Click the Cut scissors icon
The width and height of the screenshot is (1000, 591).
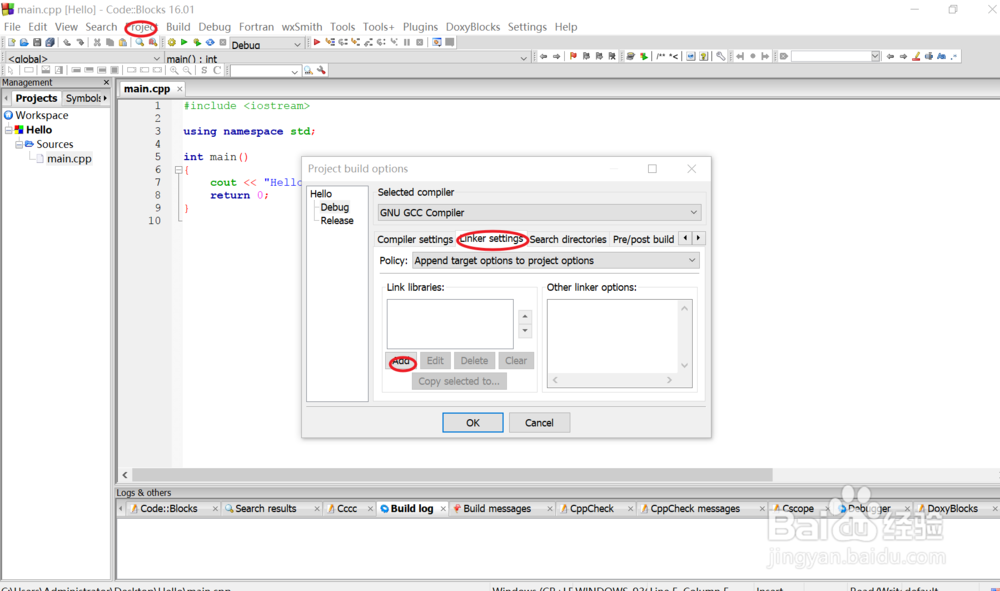click(x=97, y=42)
